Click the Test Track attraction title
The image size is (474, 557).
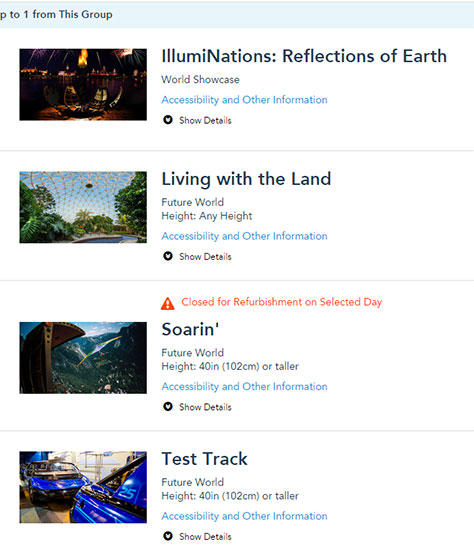click(204, 459)
